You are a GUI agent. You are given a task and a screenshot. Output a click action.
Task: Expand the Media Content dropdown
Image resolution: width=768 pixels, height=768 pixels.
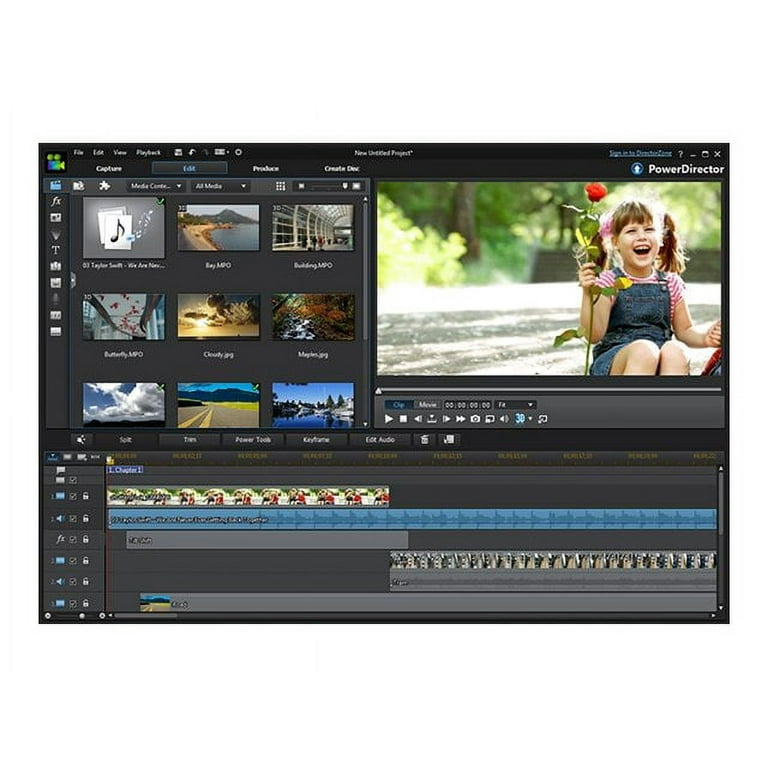point(156,186)
